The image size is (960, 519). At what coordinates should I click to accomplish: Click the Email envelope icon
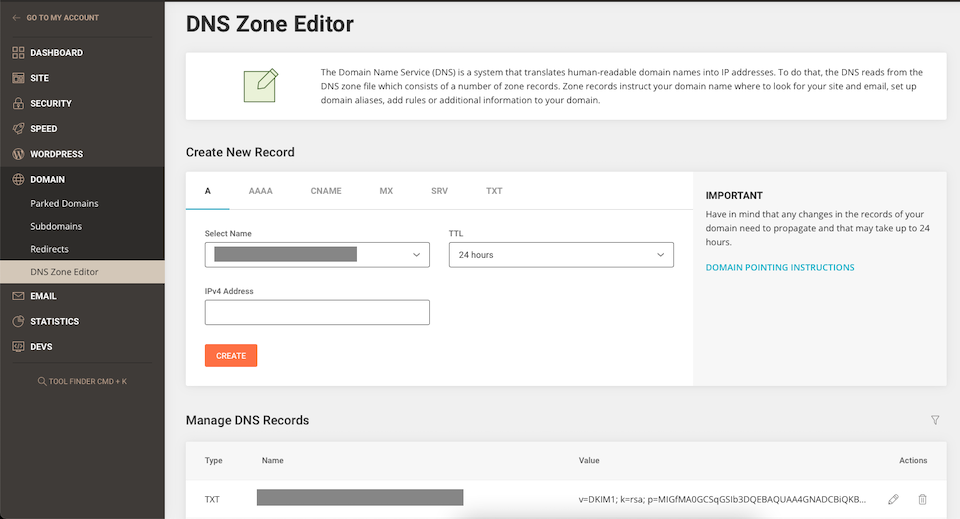coord(18,297)
